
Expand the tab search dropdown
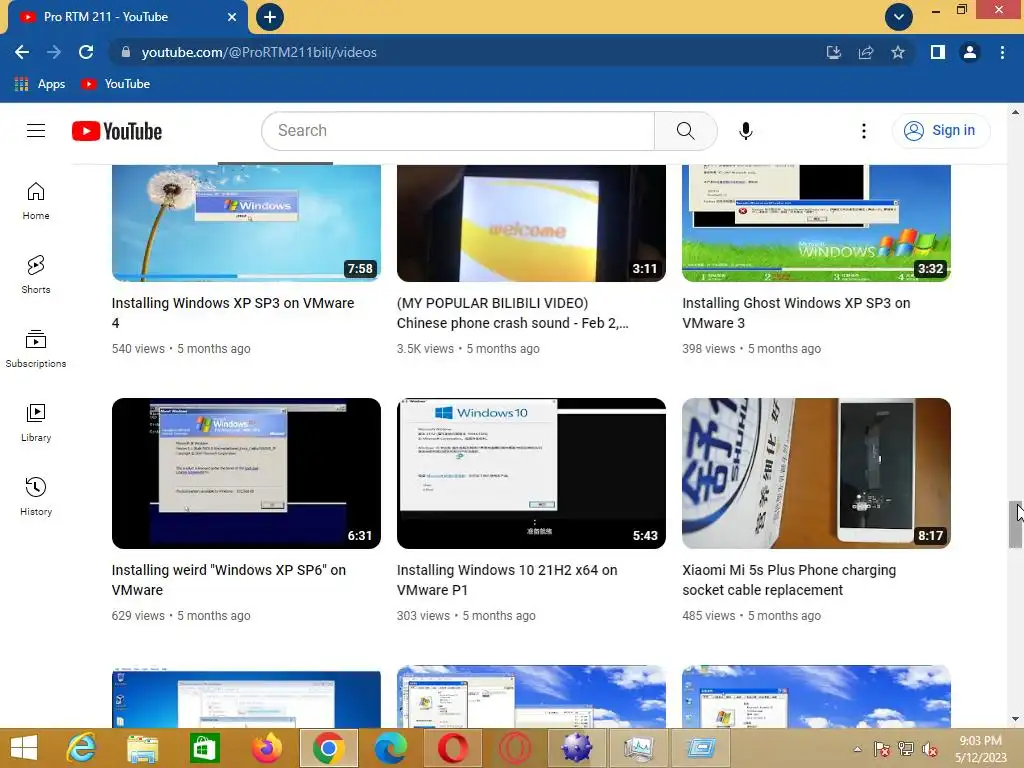click(x=899, y=17)
